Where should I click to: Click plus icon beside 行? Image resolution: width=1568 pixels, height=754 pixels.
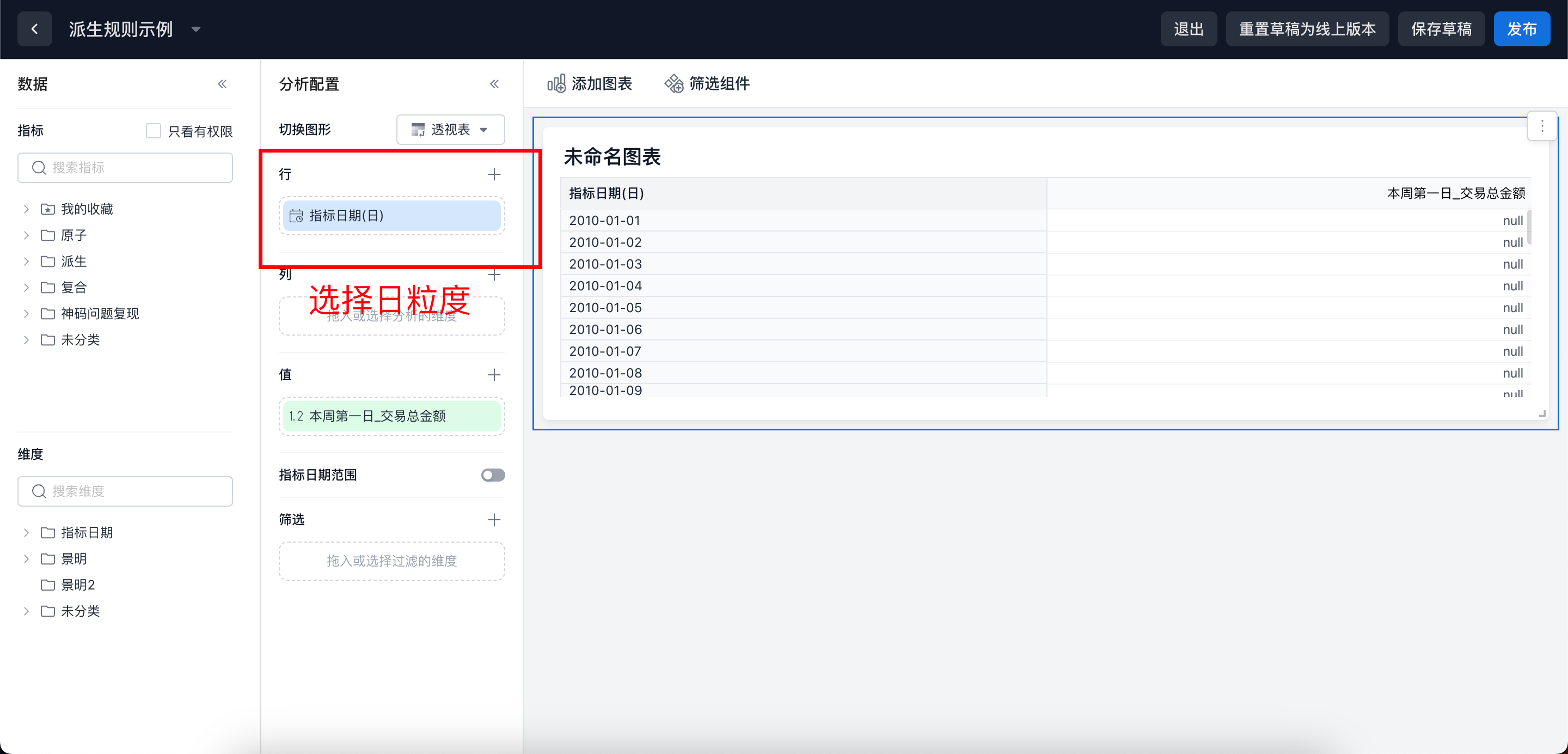(494, 174)
